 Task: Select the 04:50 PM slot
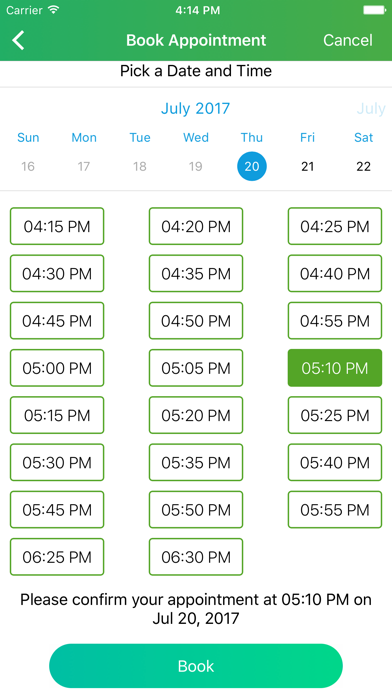196,321
